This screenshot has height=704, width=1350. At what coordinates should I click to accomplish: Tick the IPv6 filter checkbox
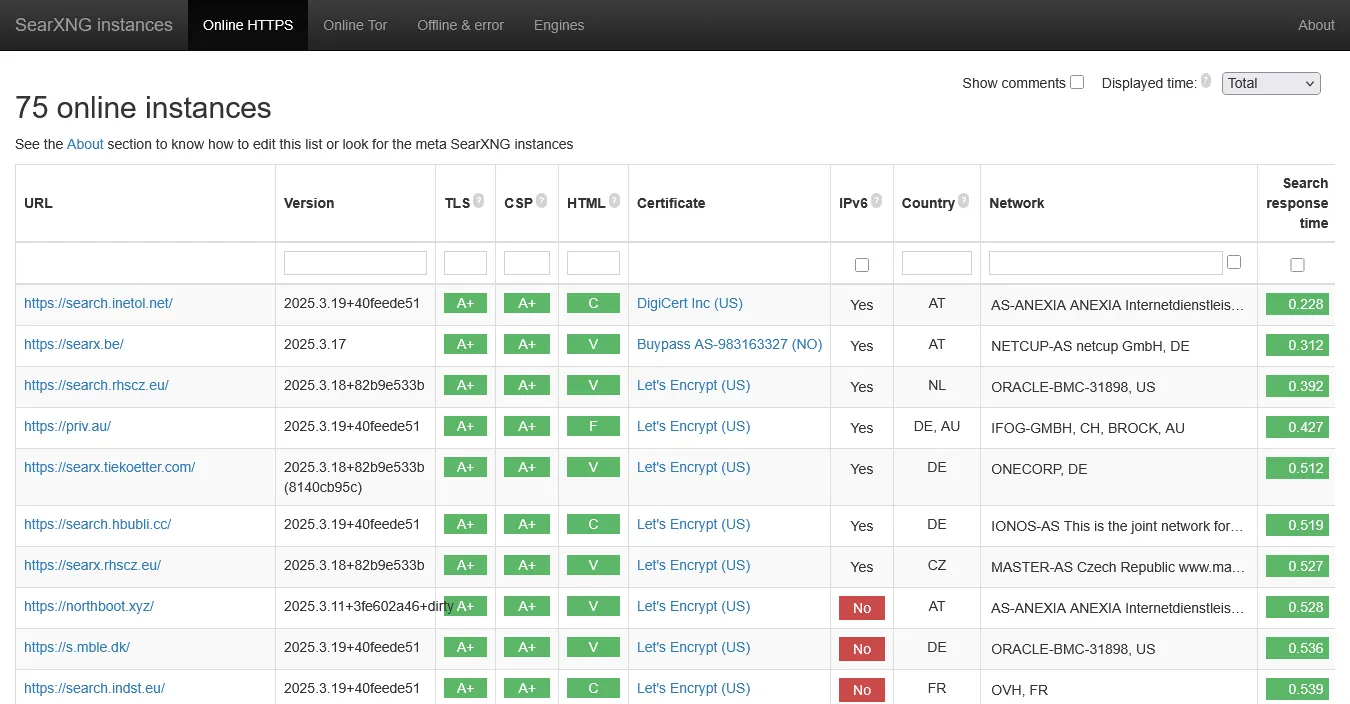pyautogui.click(x=862, y=265)
